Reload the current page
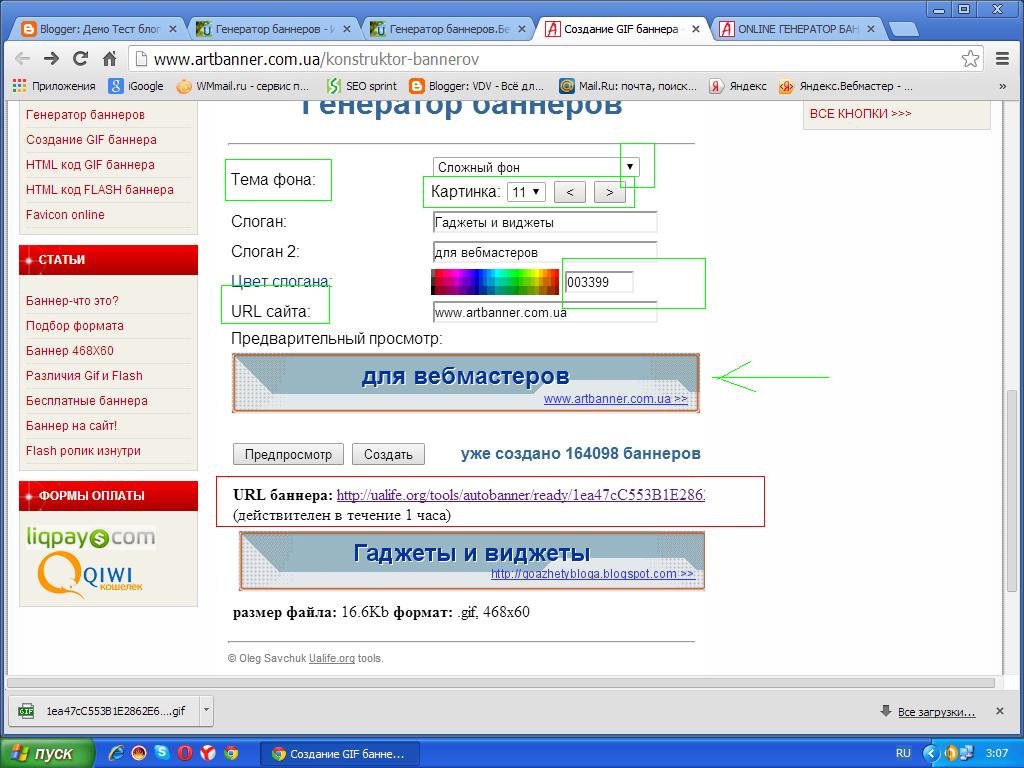1024x768 pixels. tap(80, 59)
